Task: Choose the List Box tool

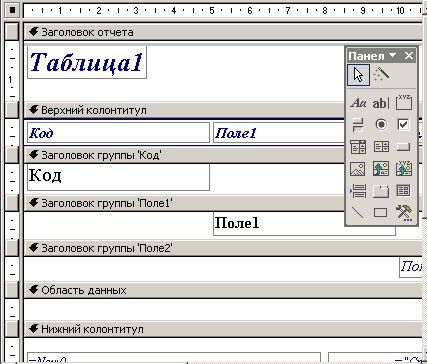Action: coord(381,147)
